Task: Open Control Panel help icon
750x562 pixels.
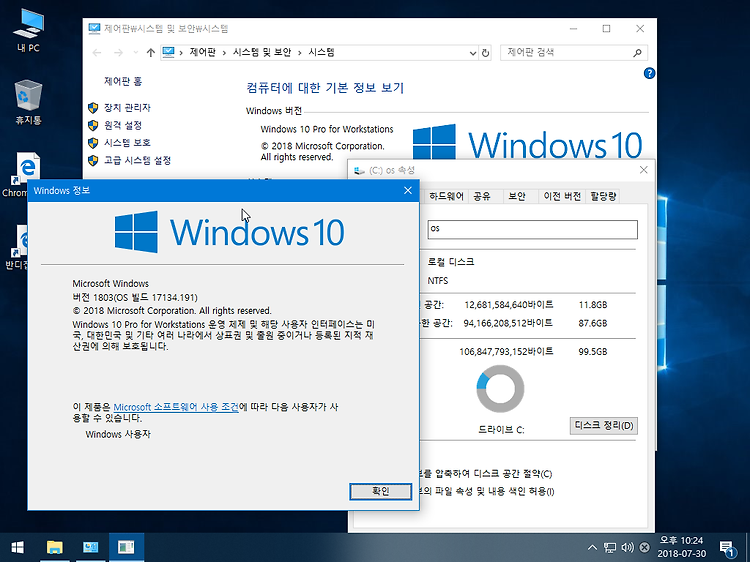Action: click(649, 73)
